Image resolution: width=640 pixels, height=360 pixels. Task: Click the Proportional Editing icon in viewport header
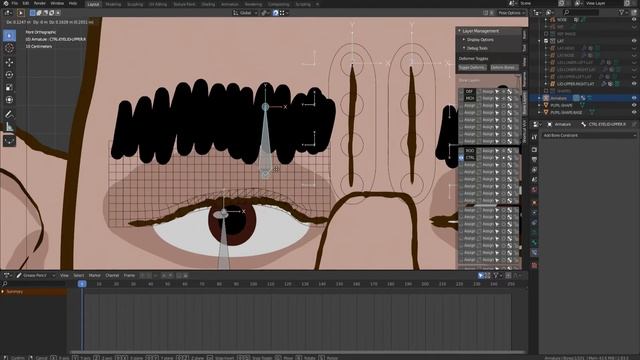[276, 13]
